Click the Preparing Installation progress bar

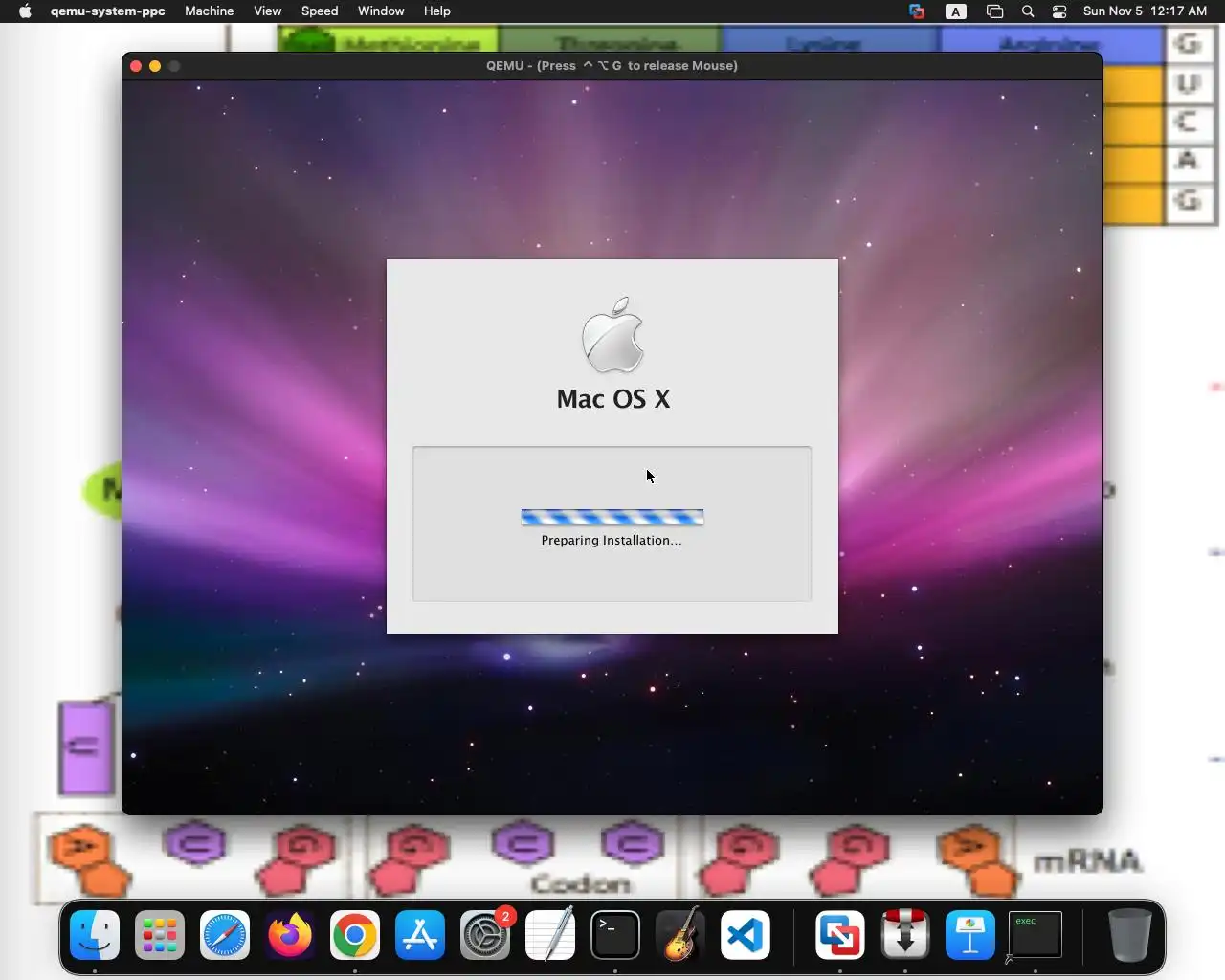(x=612, y=518)
